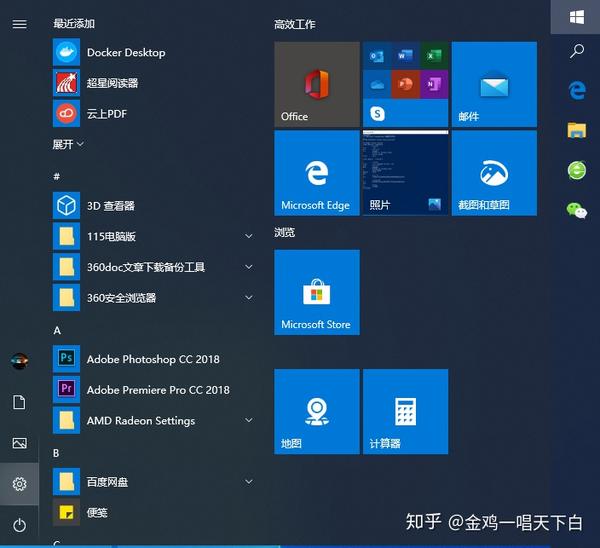
Task: Expand the 展开 recently added list
Action: 68,144
